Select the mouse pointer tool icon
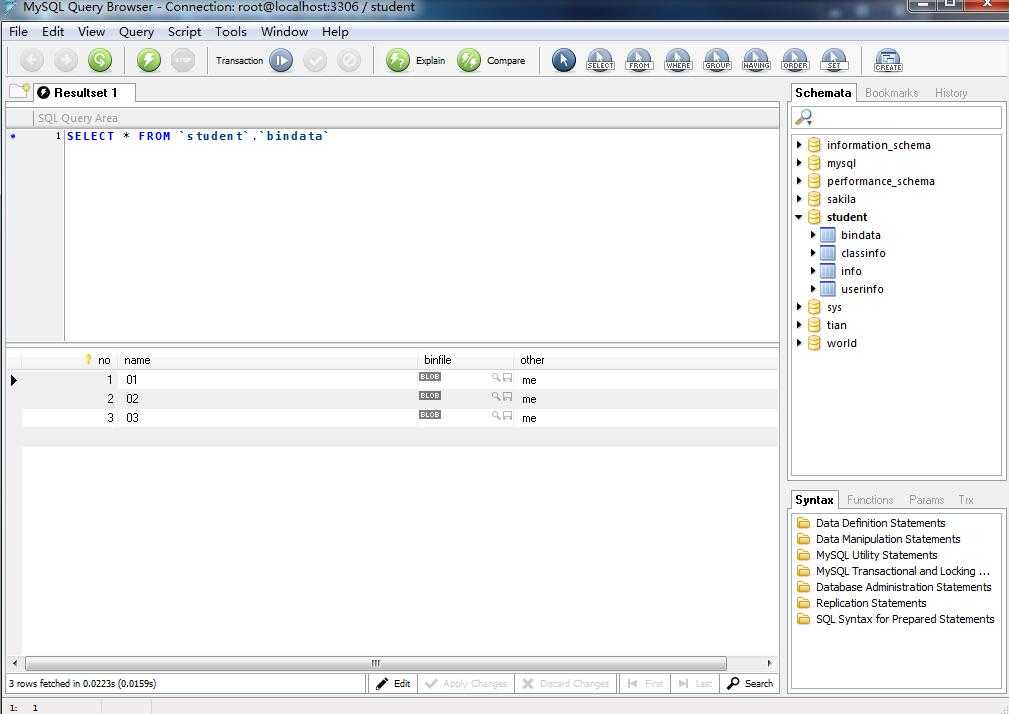This screenshot has width=1009, height=714. 564,60
